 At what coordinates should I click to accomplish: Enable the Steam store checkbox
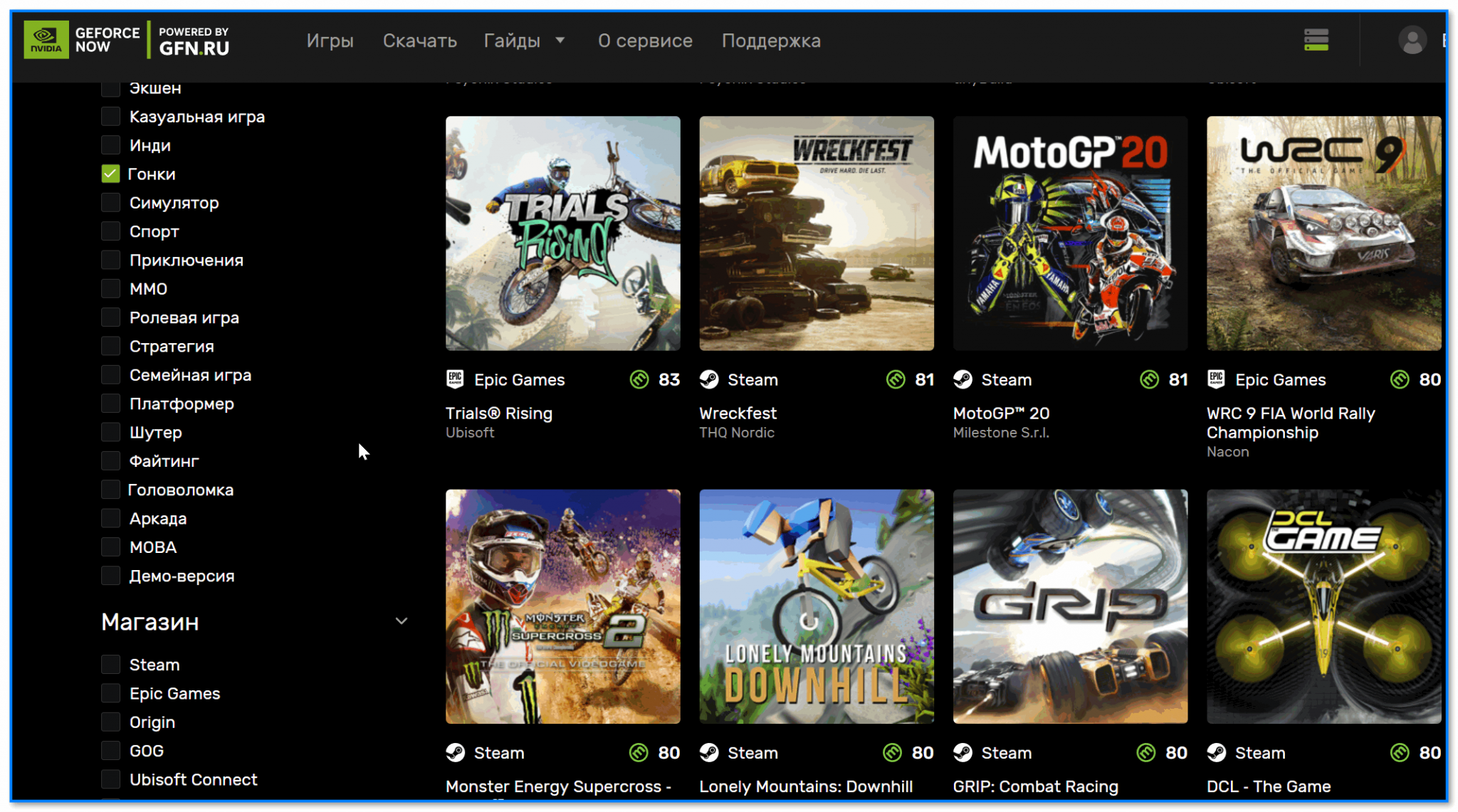point(109,663)
